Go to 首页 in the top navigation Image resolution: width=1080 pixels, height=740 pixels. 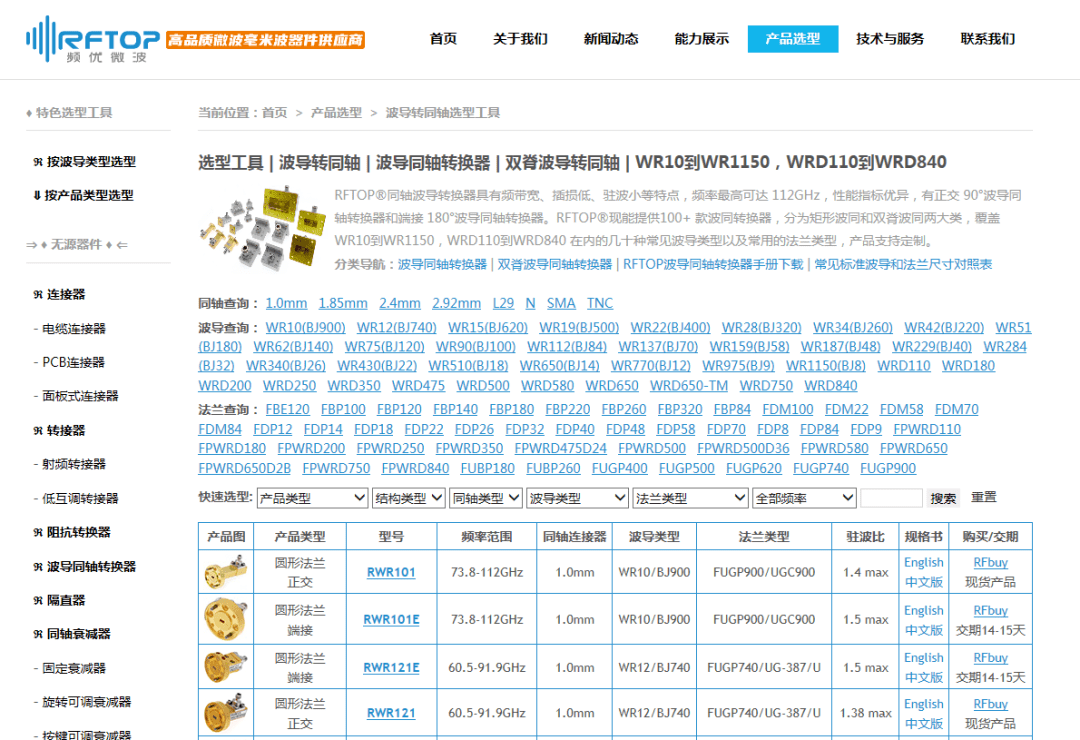443,39
